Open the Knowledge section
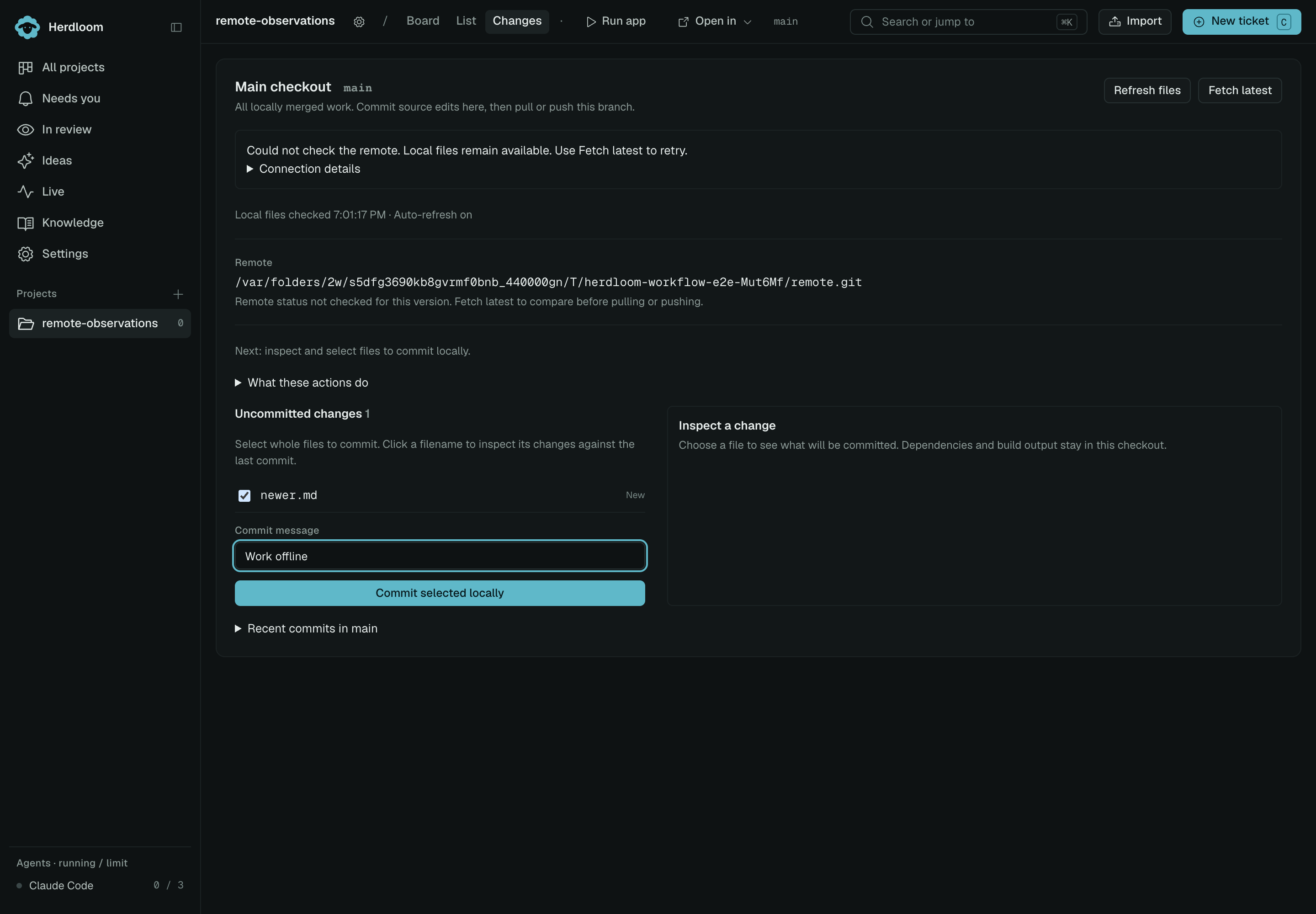Viewport: 1316px width, 914px height. pyautogui.click(x=100, y=223)
